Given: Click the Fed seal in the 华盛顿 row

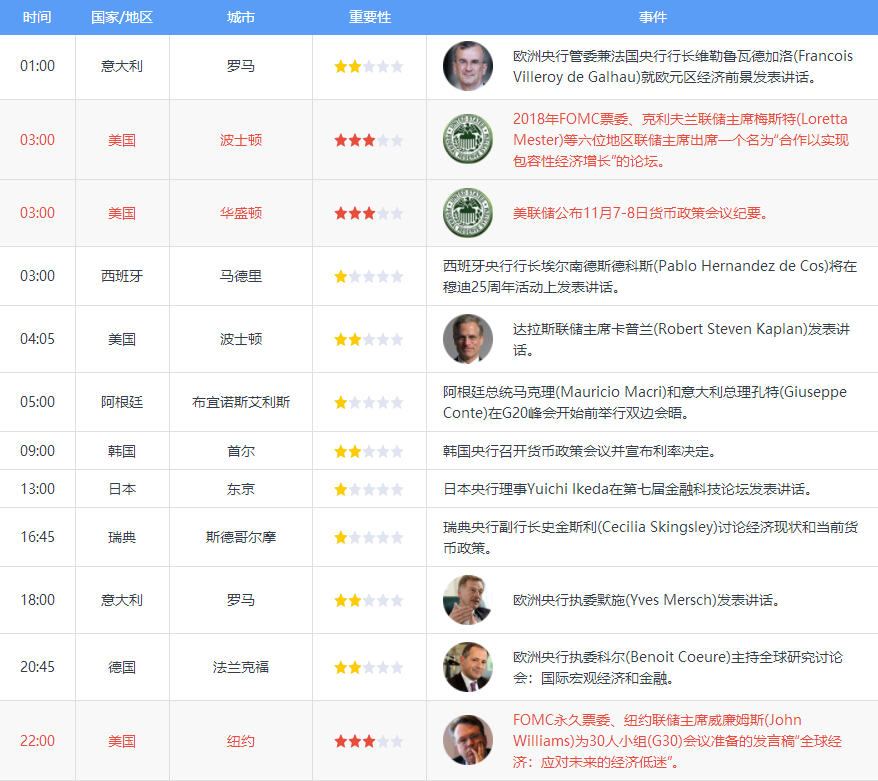Looking at the screenshot, I should 468,213.
